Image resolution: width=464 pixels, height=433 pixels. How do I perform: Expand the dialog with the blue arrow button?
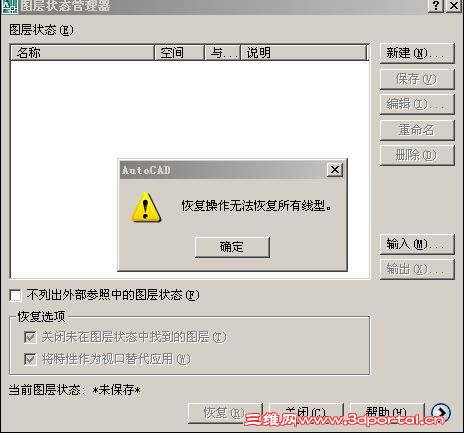pos(441,413)
